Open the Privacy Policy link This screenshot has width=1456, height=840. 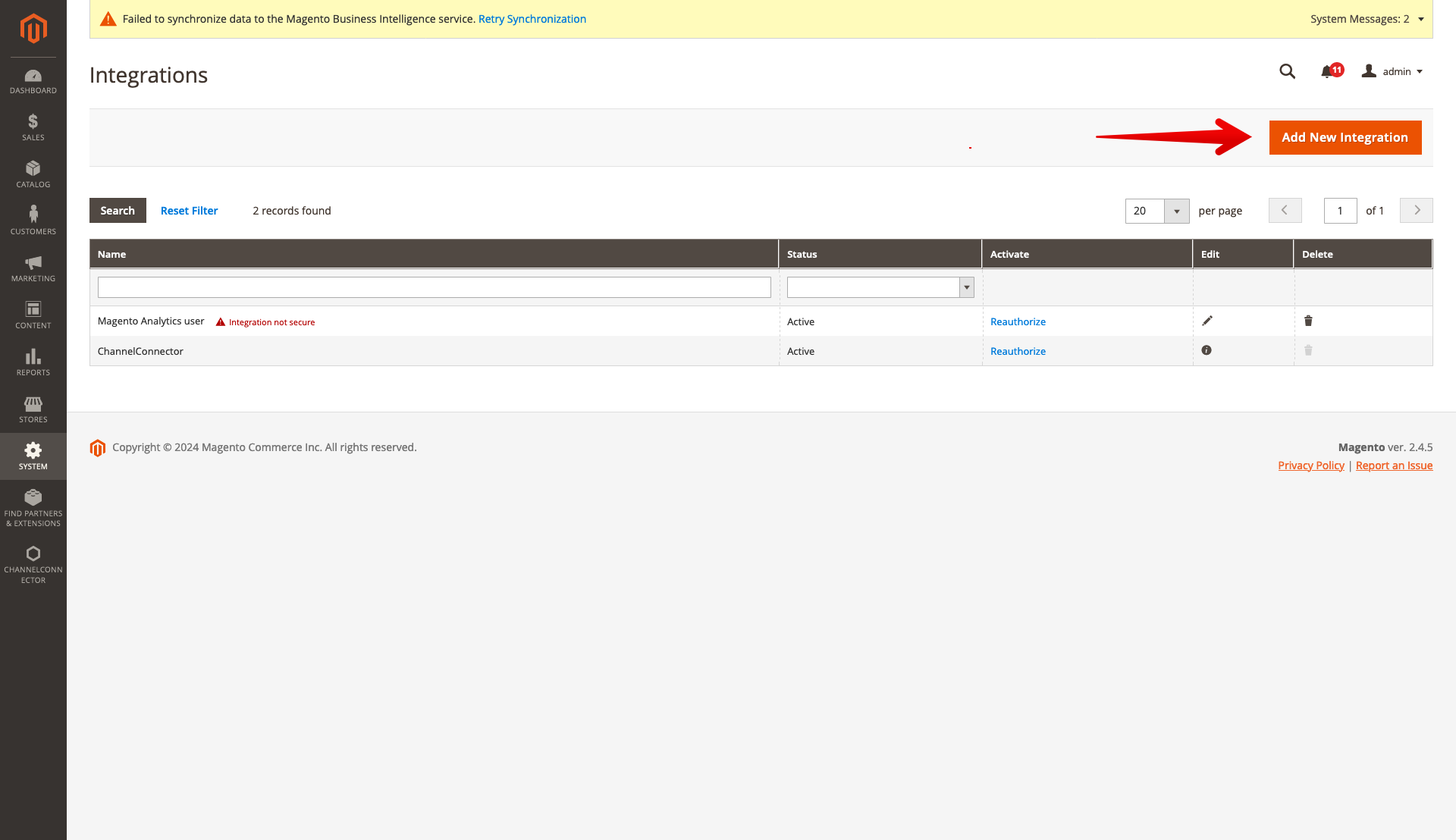pyautogui.click(x=1311, y=465)
